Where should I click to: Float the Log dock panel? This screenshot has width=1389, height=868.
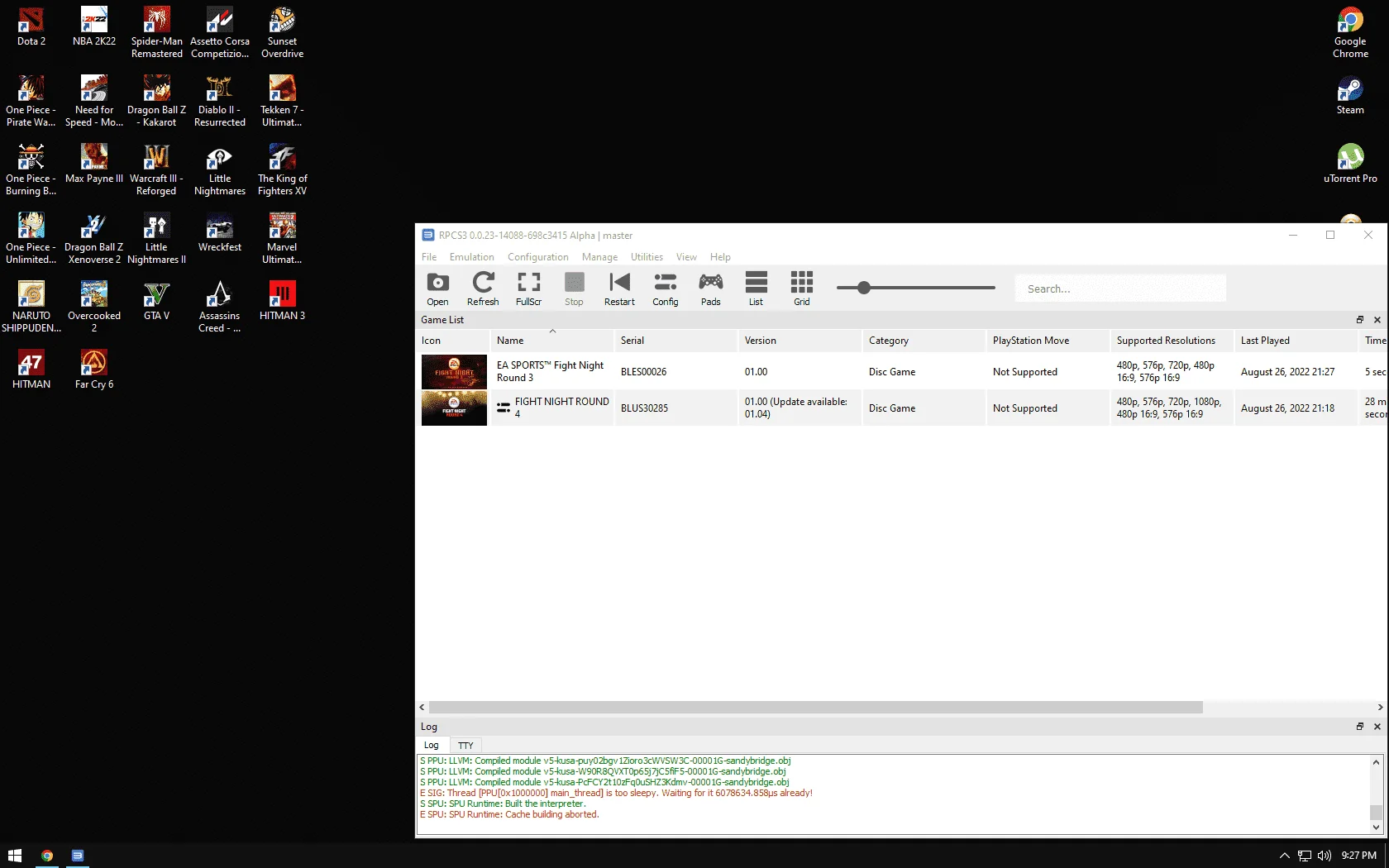(1360, 727)
